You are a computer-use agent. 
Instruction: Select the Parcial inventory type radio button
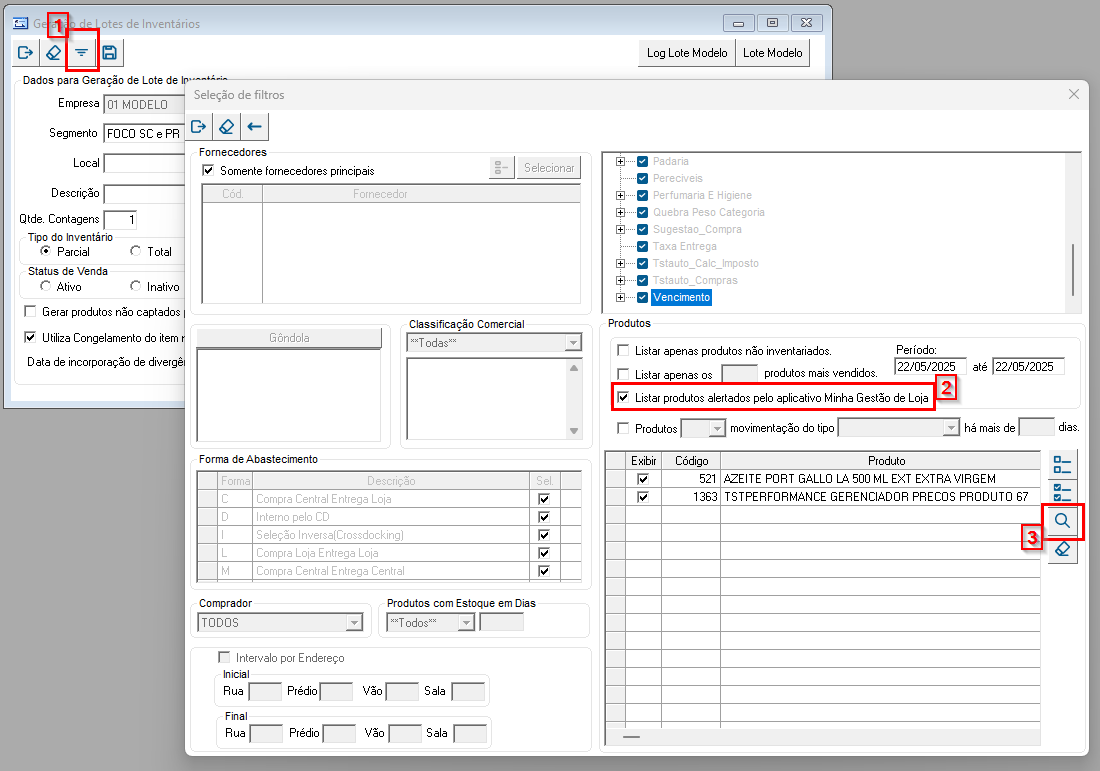pyautogui.click(x=46, y=251)
